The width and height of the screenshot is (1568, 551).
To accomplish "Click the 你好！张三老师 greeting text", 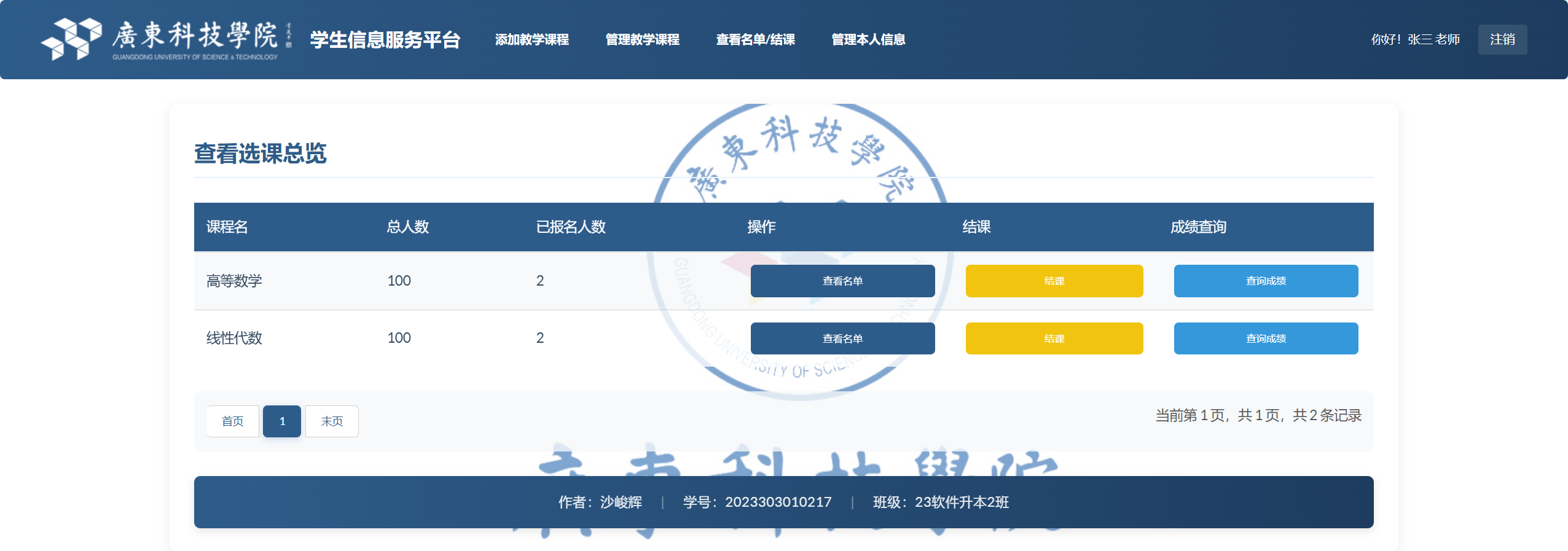I will [x=1415, y=40].
